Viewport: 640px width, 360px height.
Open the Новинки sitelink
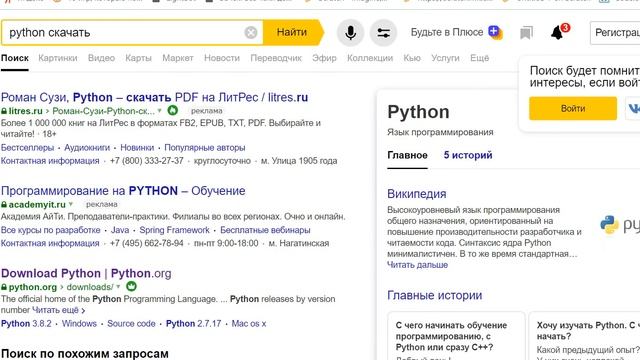(137, 147)
